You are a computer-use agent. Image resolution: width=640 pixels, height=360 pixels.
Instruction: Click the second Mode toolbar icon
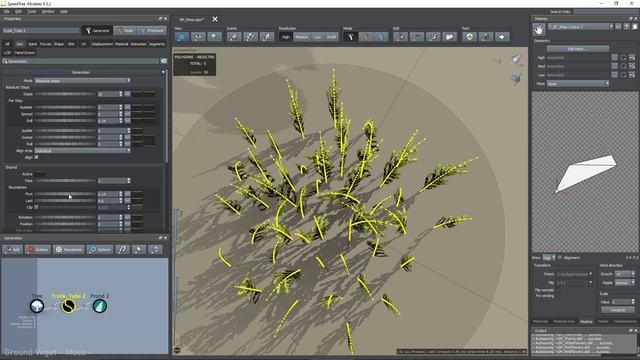(365, 37)
